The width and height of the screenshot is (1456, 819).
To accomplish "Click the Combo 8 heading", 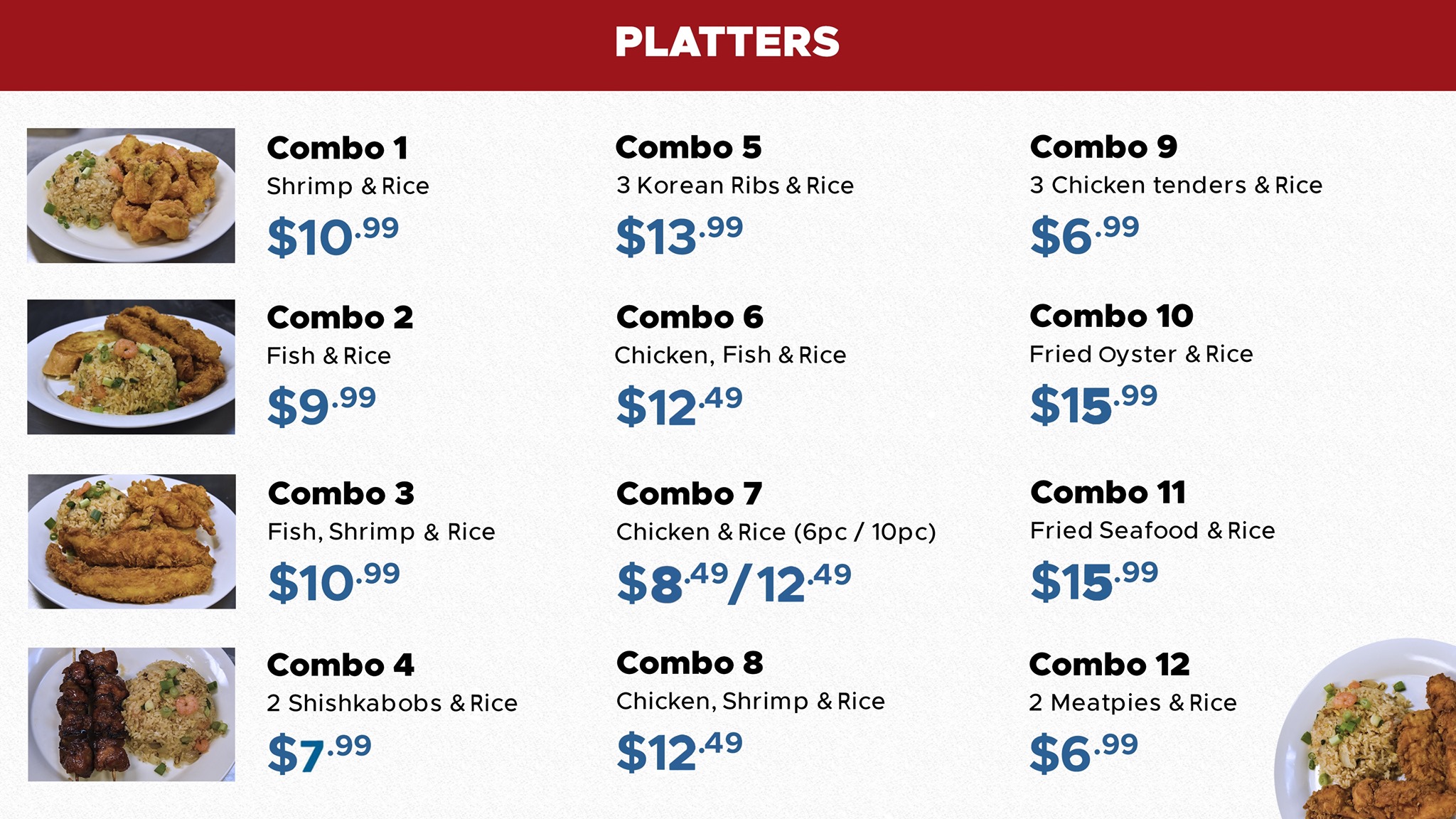I will pos(690,663).
